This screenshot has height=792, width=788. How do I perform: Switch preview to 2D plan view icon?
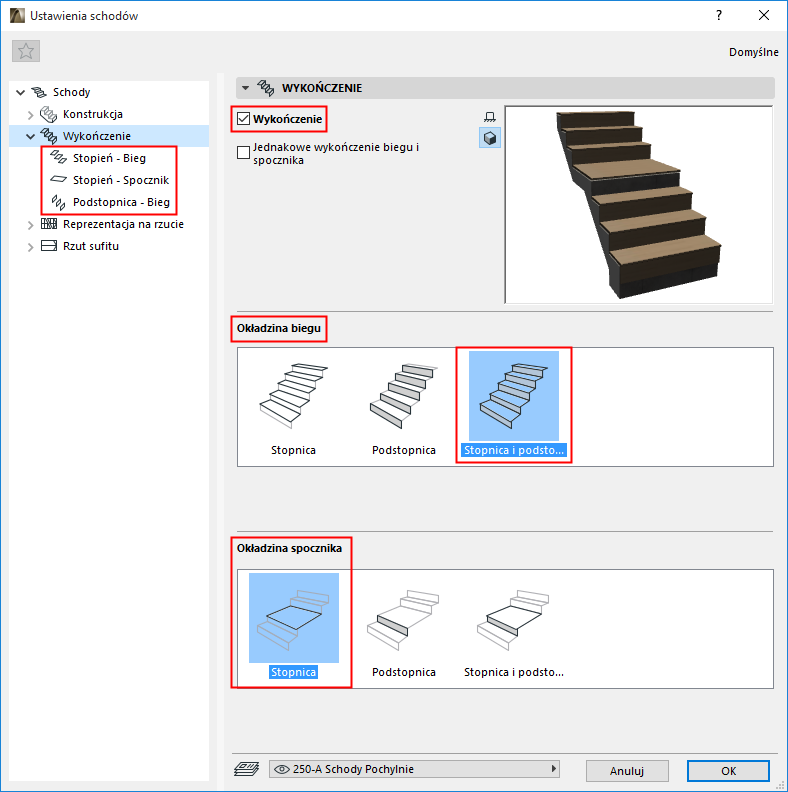(489, 117)
